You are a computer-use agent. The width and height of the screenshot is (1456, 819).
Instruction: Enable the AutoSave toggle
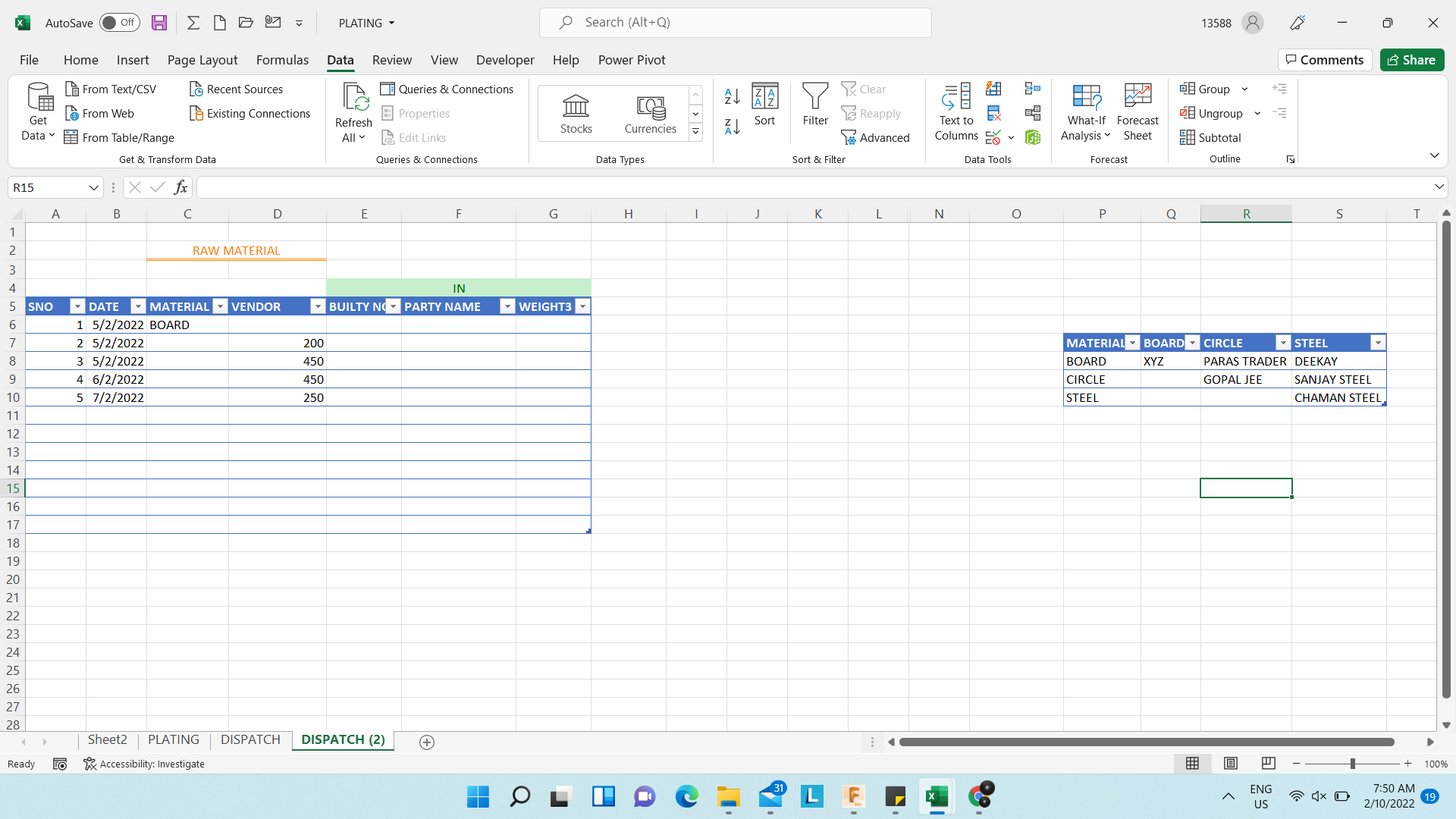click(x=119, y=23)
